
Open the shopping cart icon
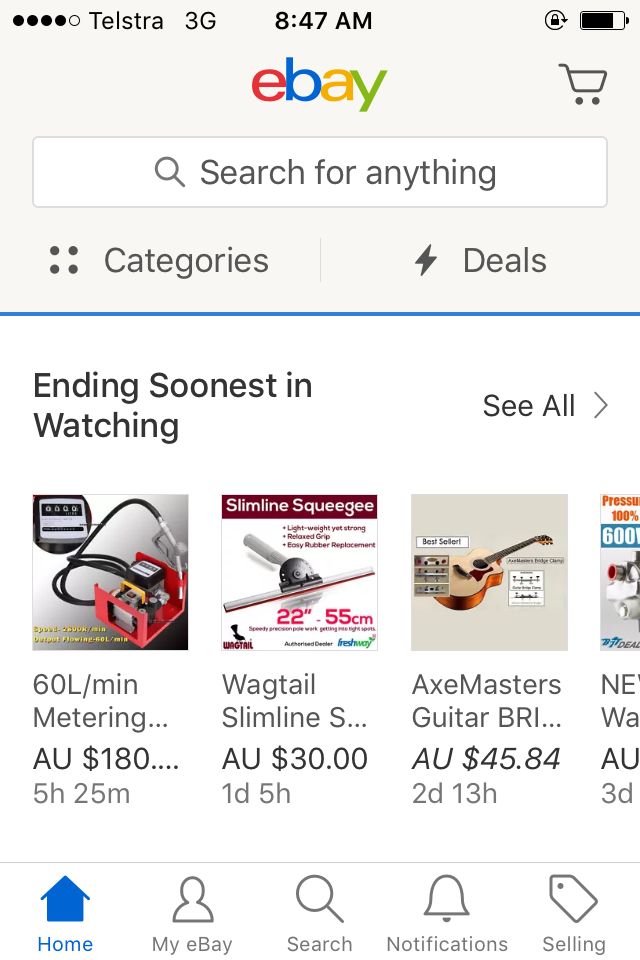pyautogui.click(x=582, y=84)
